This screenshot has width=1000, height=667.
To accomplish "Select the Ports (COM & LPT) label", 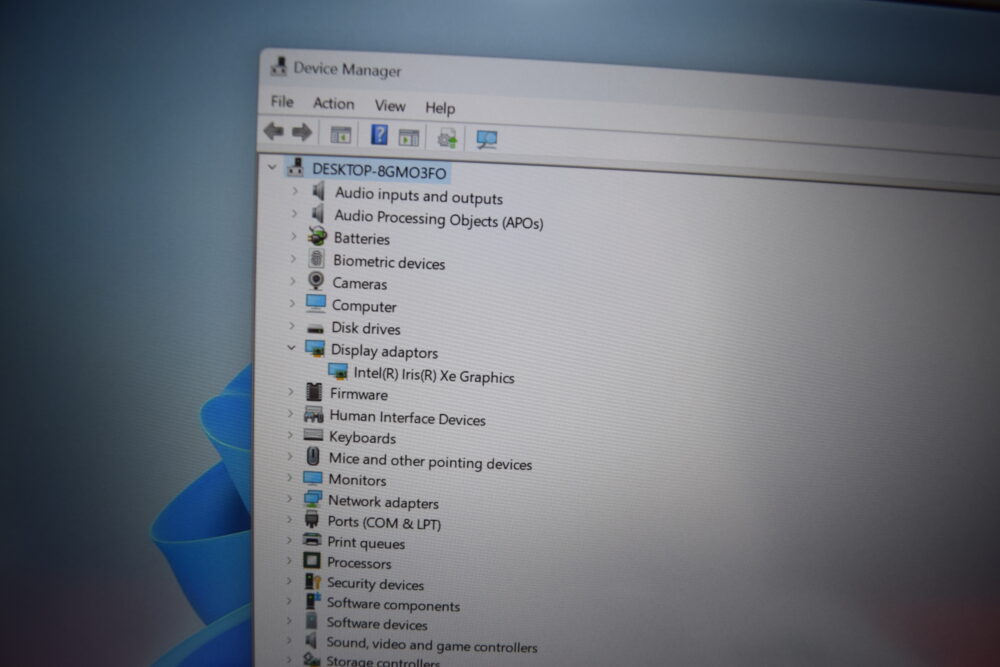I will click(384, 523).
